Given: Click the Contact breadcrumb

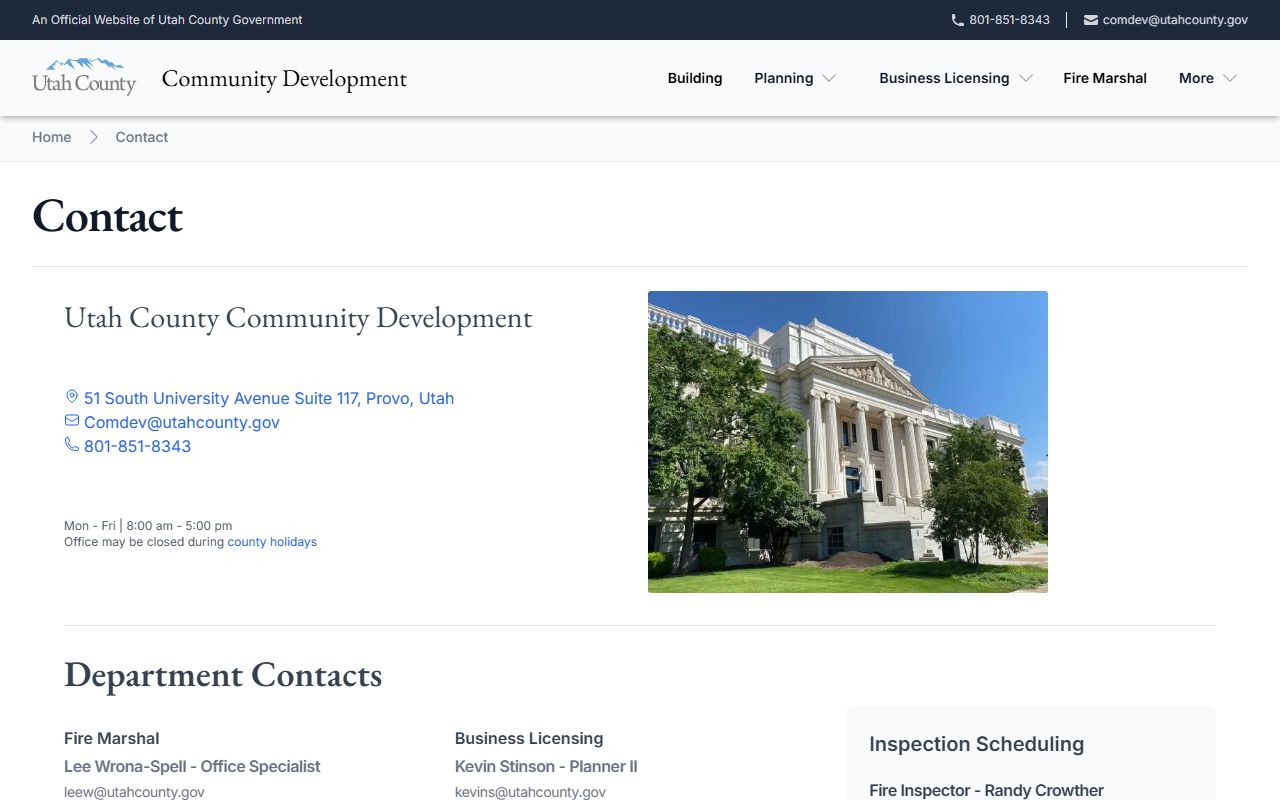Looking at the screenshot, I should click(142, 137).
